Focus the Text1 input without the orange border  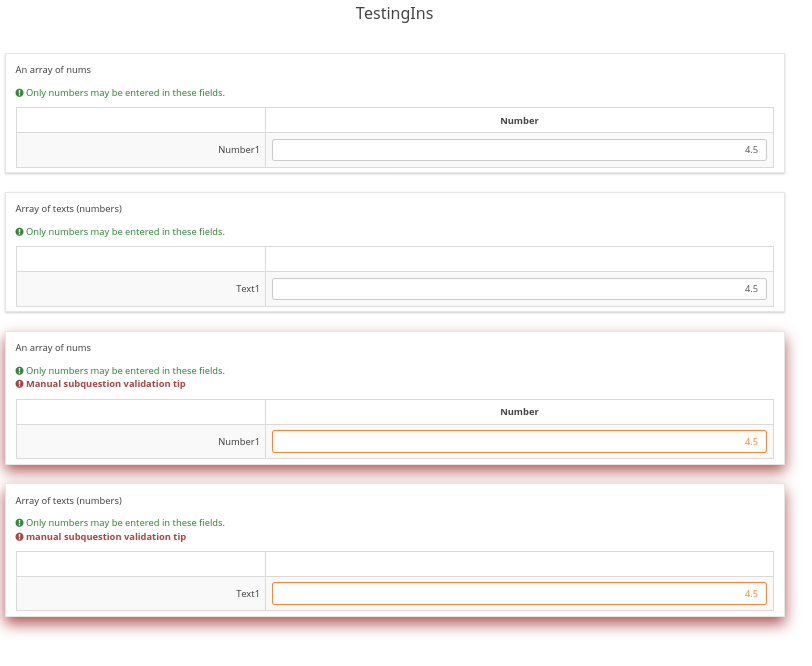(519, 289)
